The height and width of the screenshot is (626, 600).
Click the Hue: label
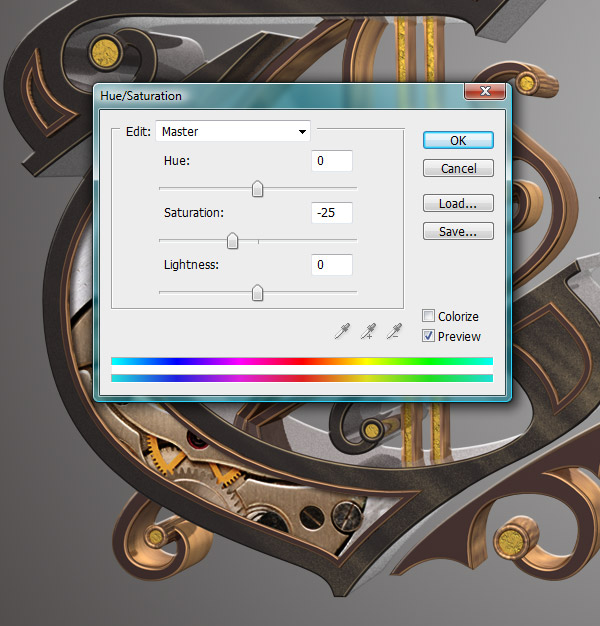[x=177, y=161]
